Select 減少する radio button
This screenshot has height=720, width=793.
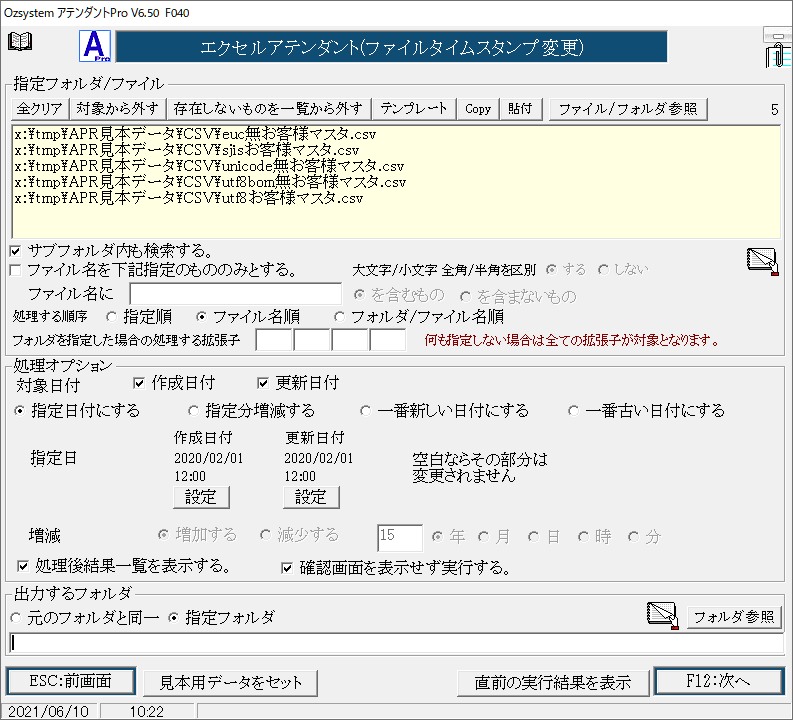click(x=265, y=534)
